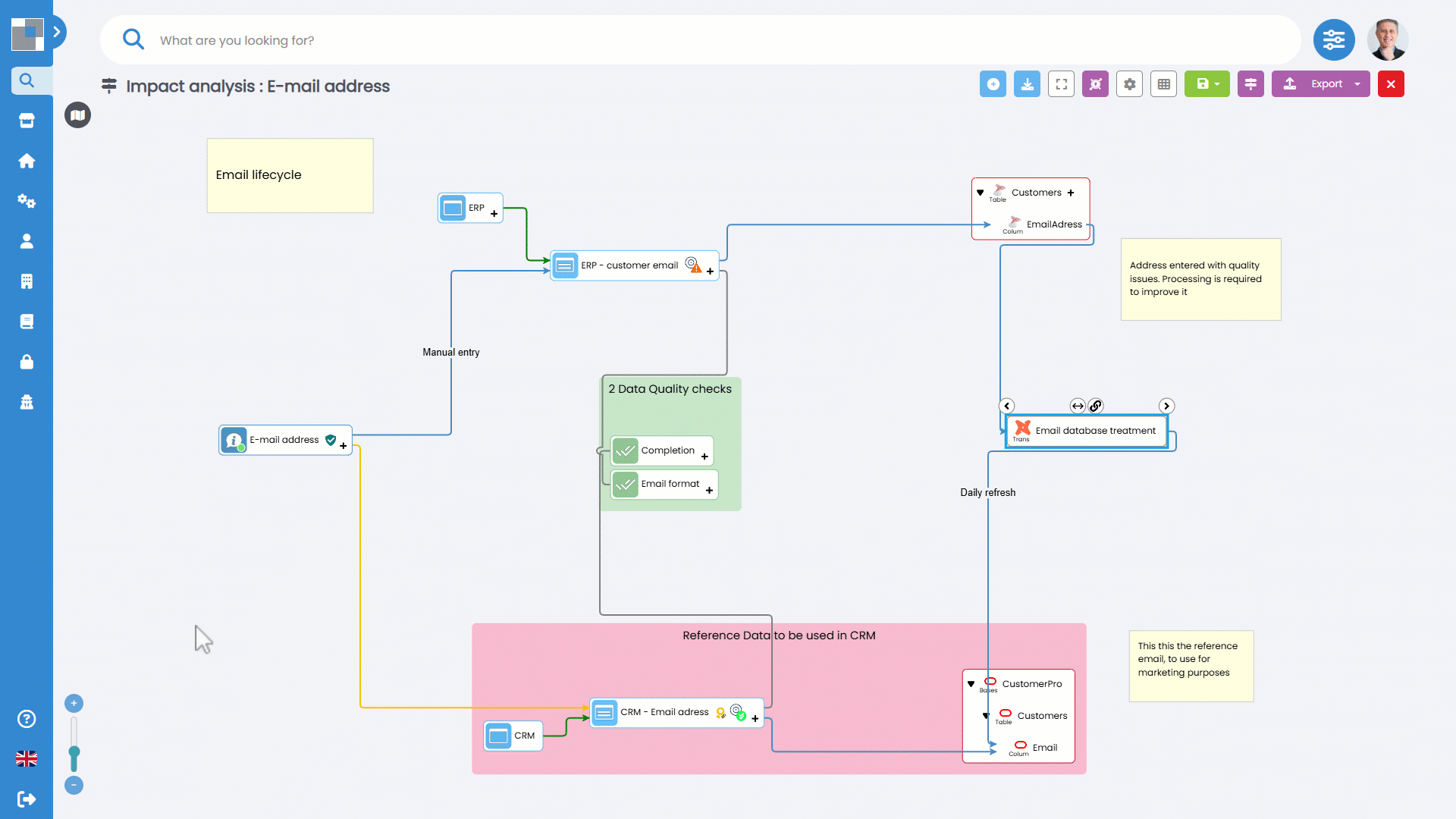1456x819 pixels.
Task: Open filter settings sliders button
Action: [x=1334, y=40]
